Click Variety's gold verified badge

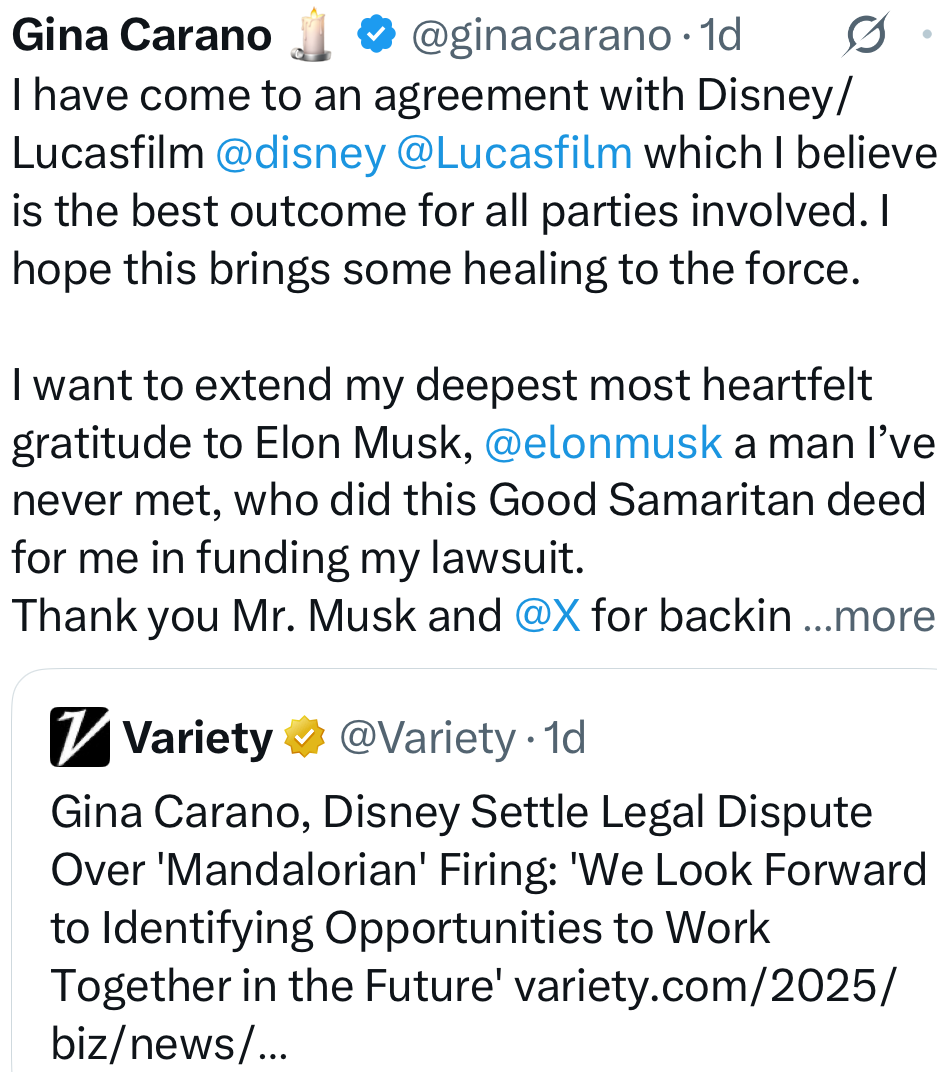(x=306, y=739)
